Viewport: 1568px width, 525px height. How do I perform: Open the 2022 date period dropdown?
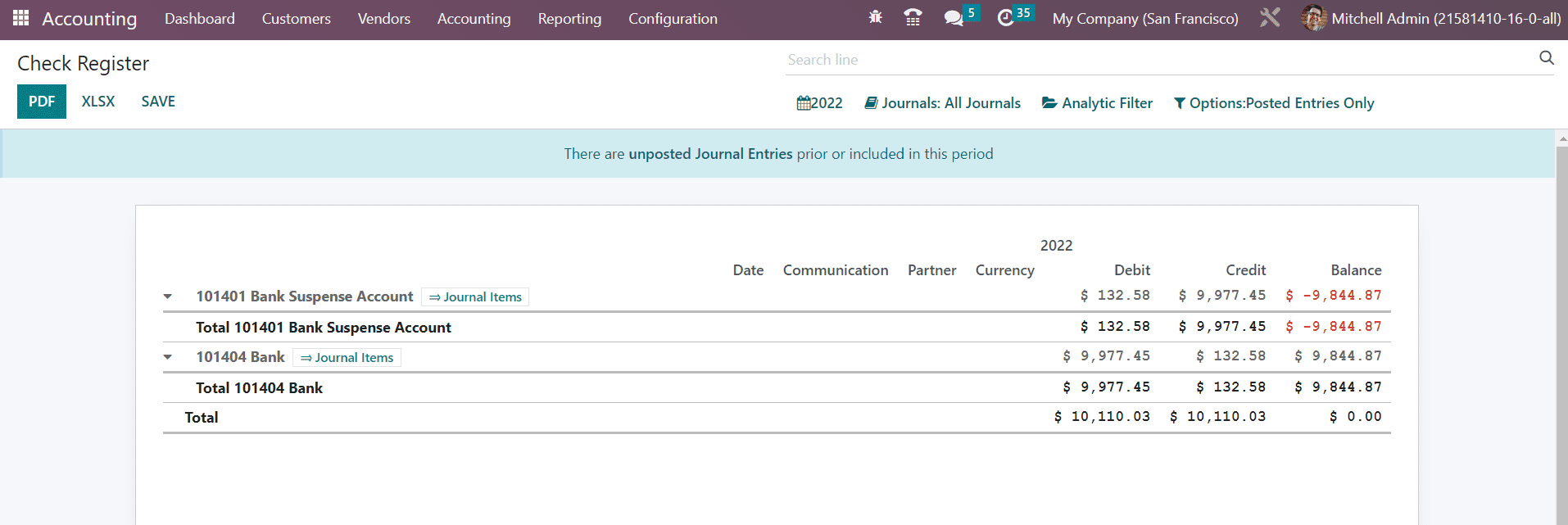(819, 103)
